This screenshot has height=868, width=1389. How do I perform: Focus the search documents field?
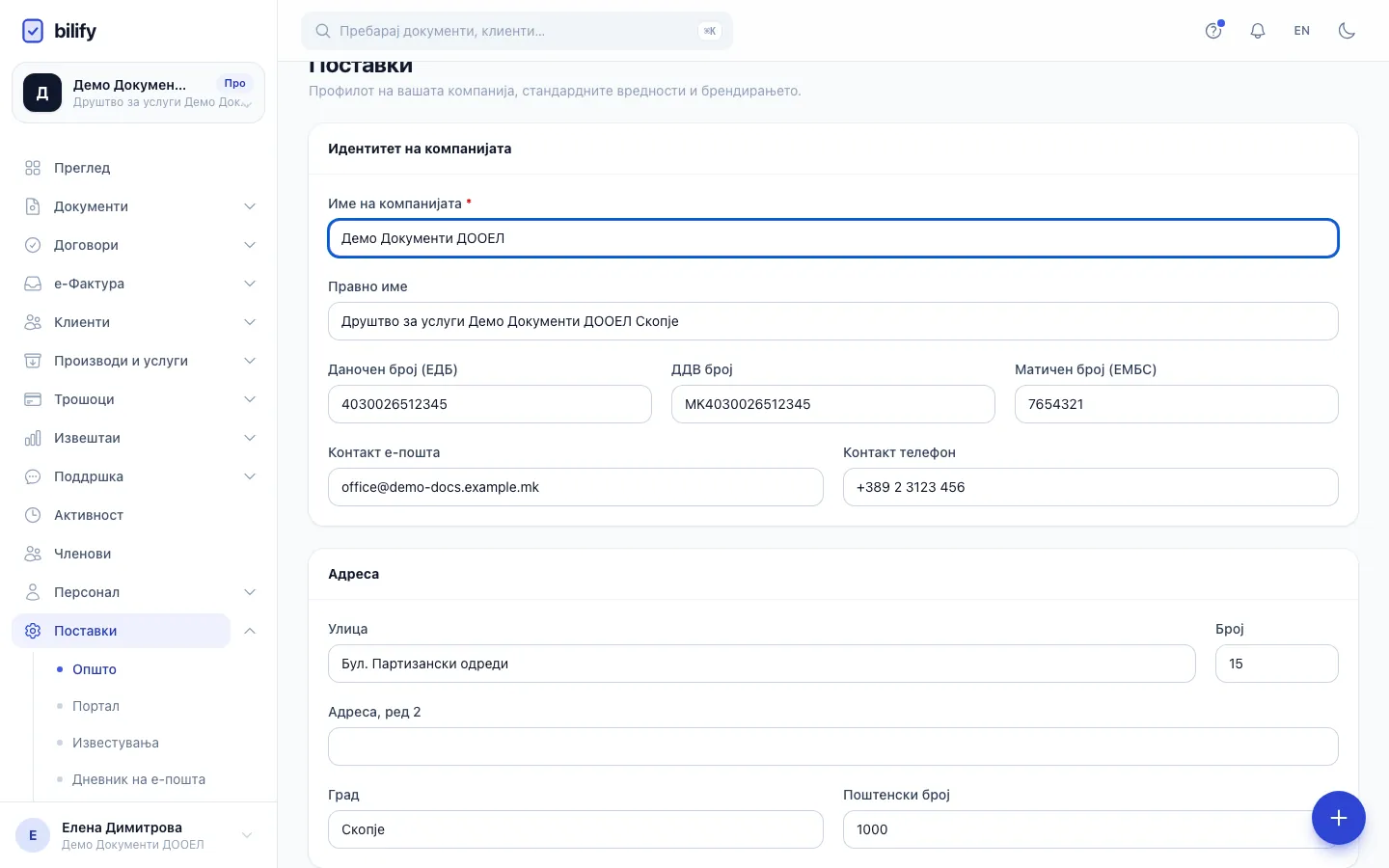click(x=517, y=31)
